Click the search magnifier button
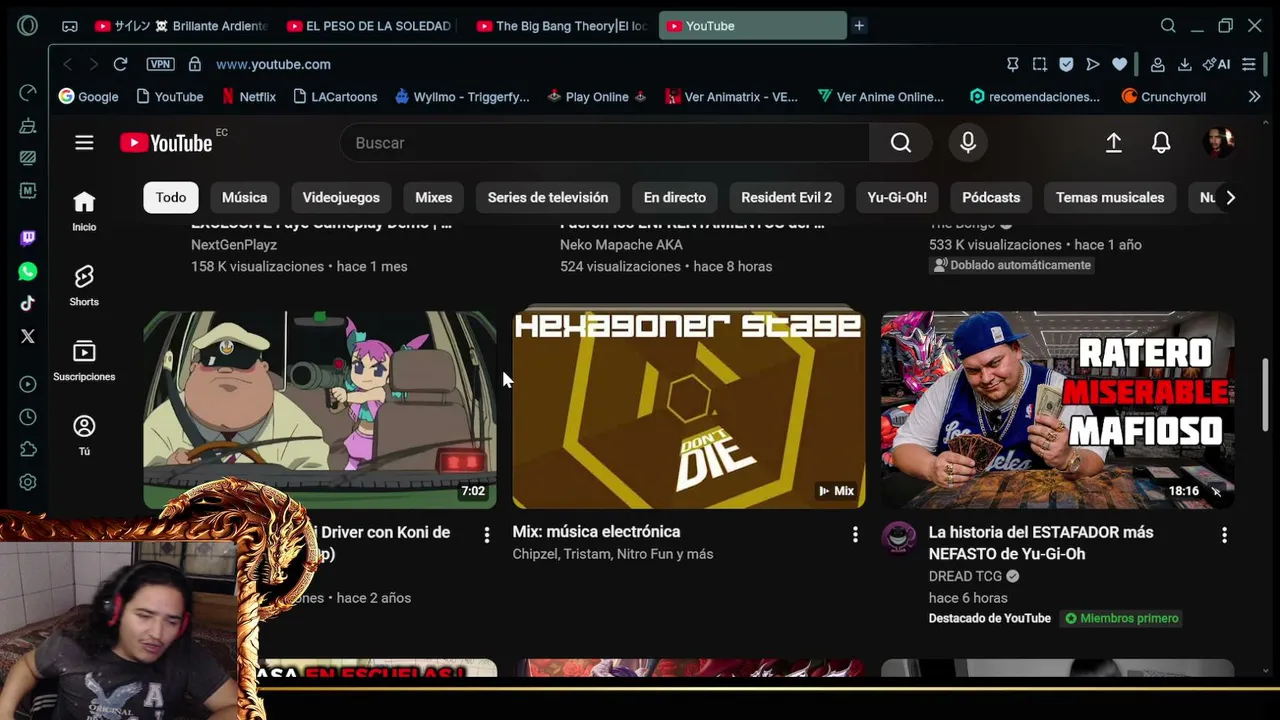 pos(901,143)
